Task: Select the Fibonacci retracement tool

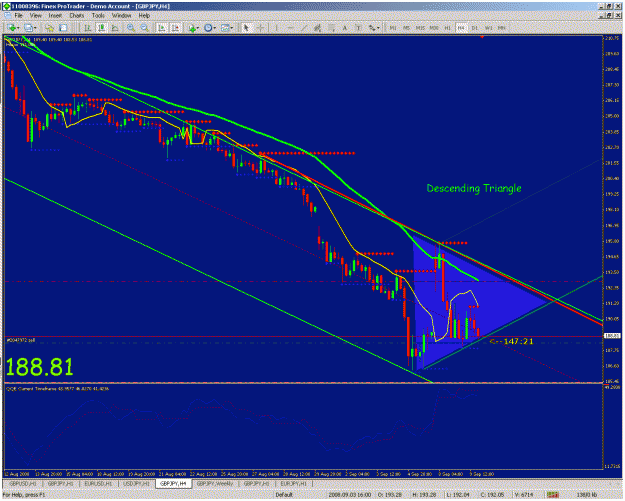Action: [x=331, y=28]
